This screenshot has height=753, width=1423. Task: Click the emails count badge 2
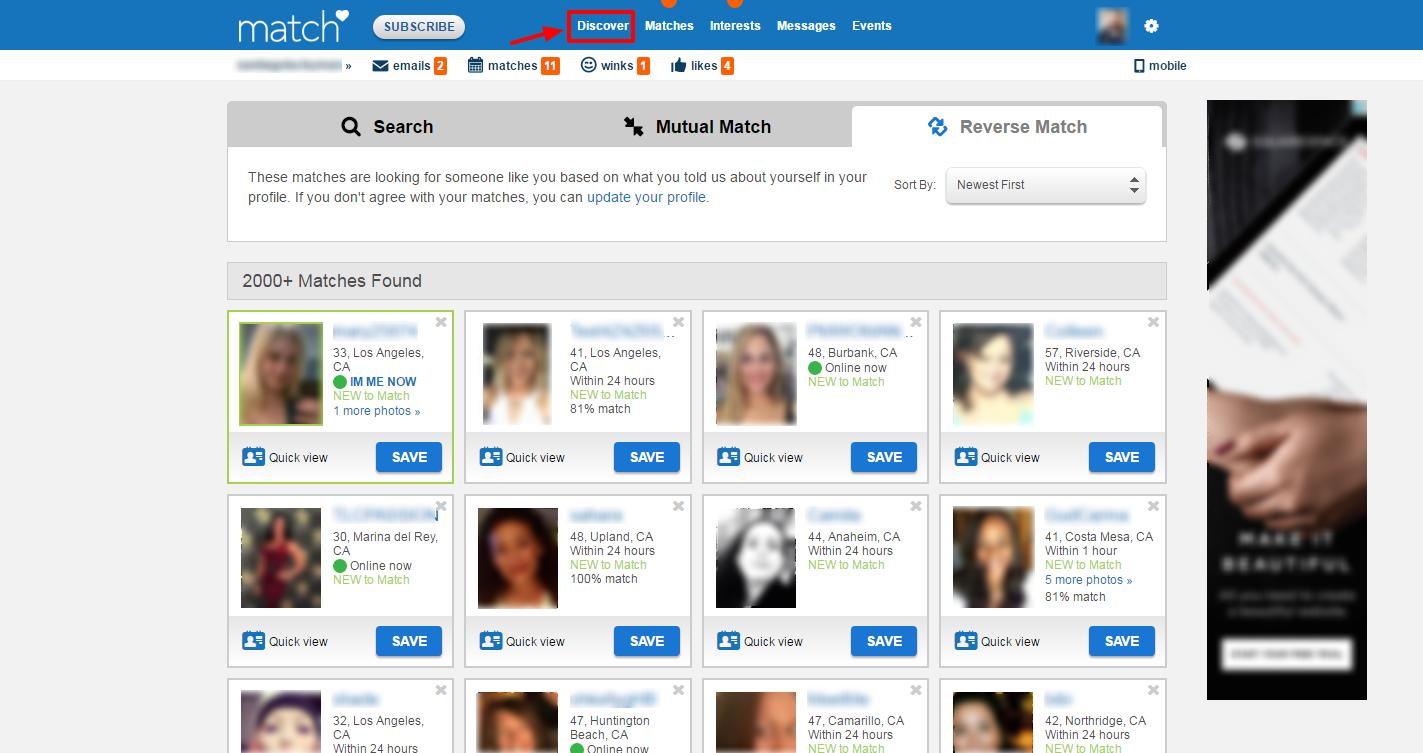[x=440, y=66]
